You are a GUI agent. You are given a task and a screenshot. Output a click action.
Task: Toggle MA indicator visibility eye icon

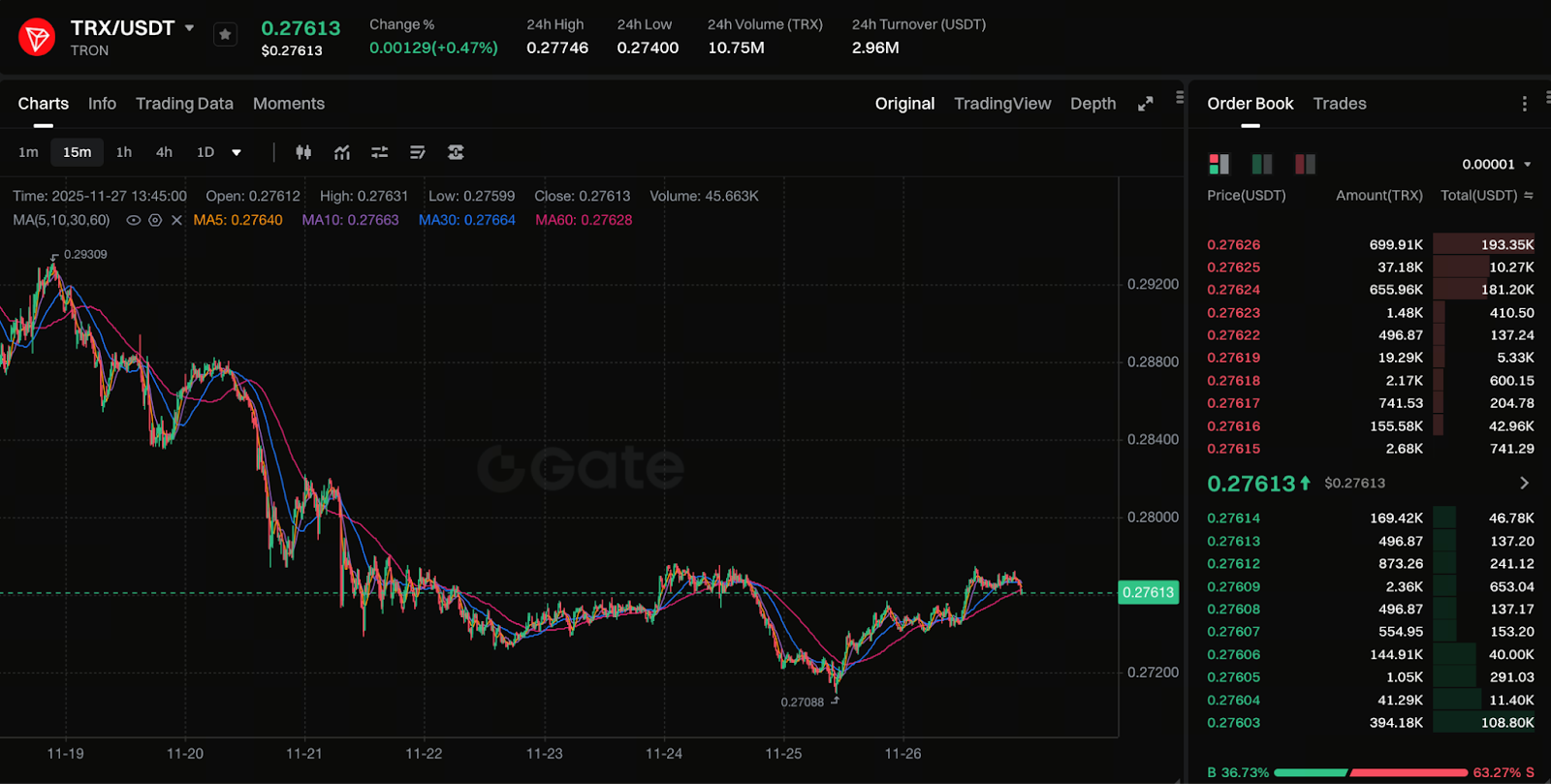(x=134, y=220)
